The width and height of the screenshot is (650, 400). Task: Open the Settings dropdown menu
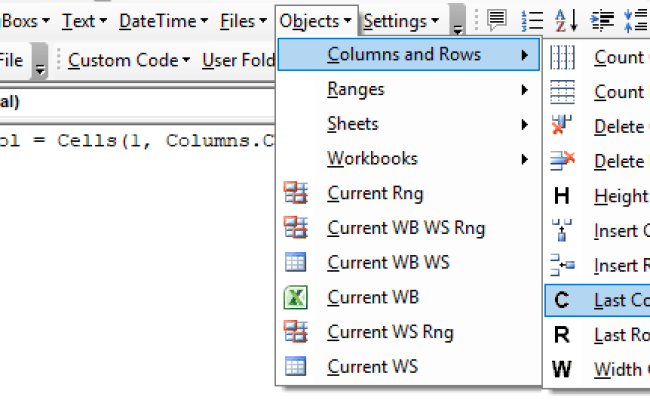click(x=401, y=21)
